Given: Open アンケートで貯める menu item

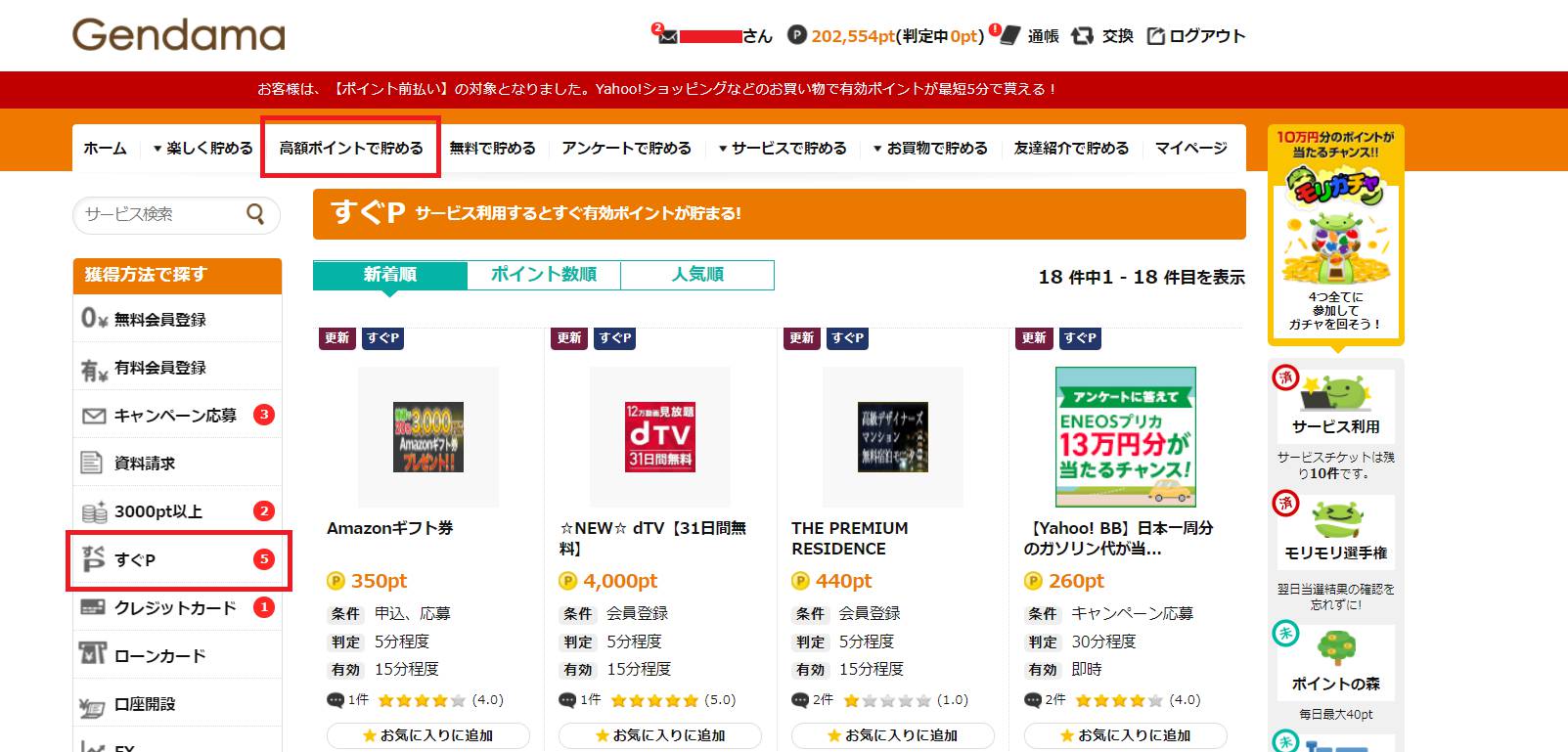Looking at the screenshot, I should point(627,148).
